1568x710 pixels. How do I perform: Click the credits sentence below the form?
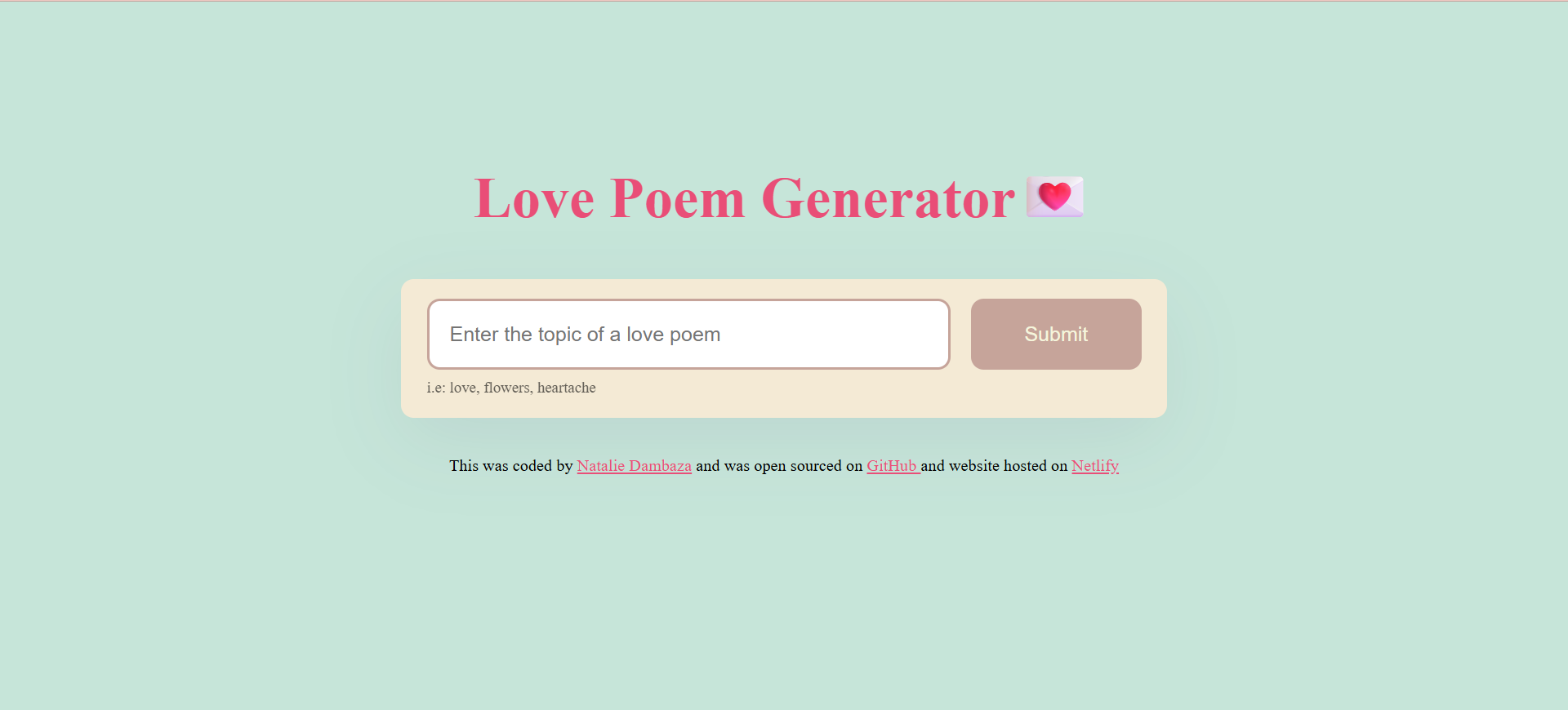point(784,466)
